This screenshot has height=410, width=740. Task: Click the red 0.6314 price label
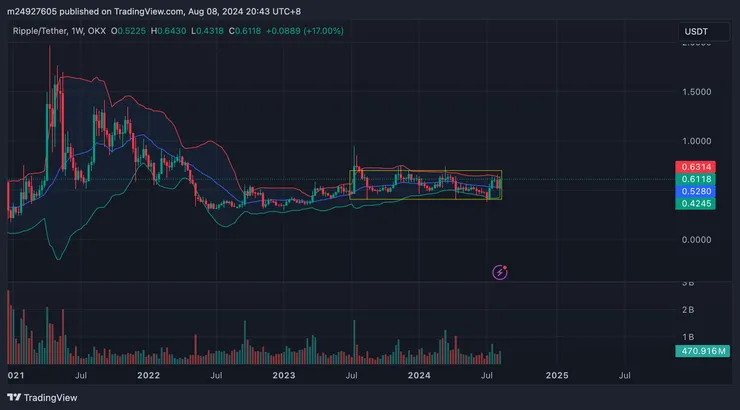click(696, 167)
